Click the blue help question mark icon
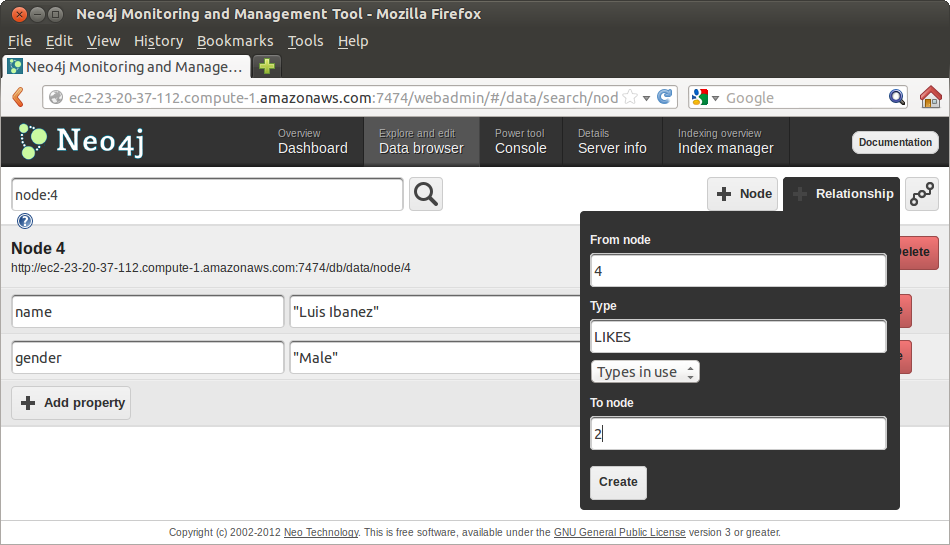The height and width of the screenshot is (545, 950). pyautogui.click(x=25, y=221)
